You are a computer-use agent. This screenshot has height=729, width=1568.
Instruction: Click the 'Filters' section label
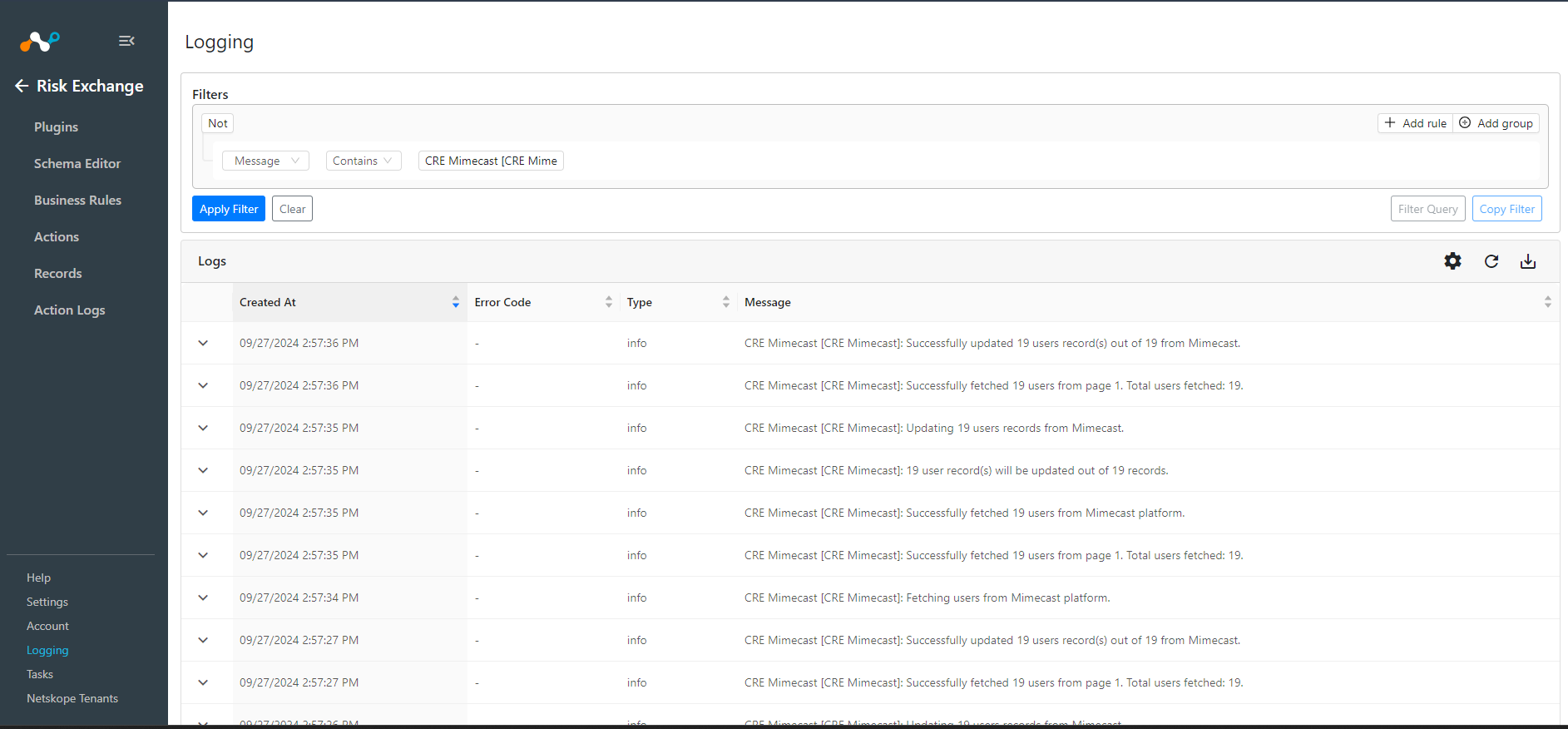pos(210,94)
